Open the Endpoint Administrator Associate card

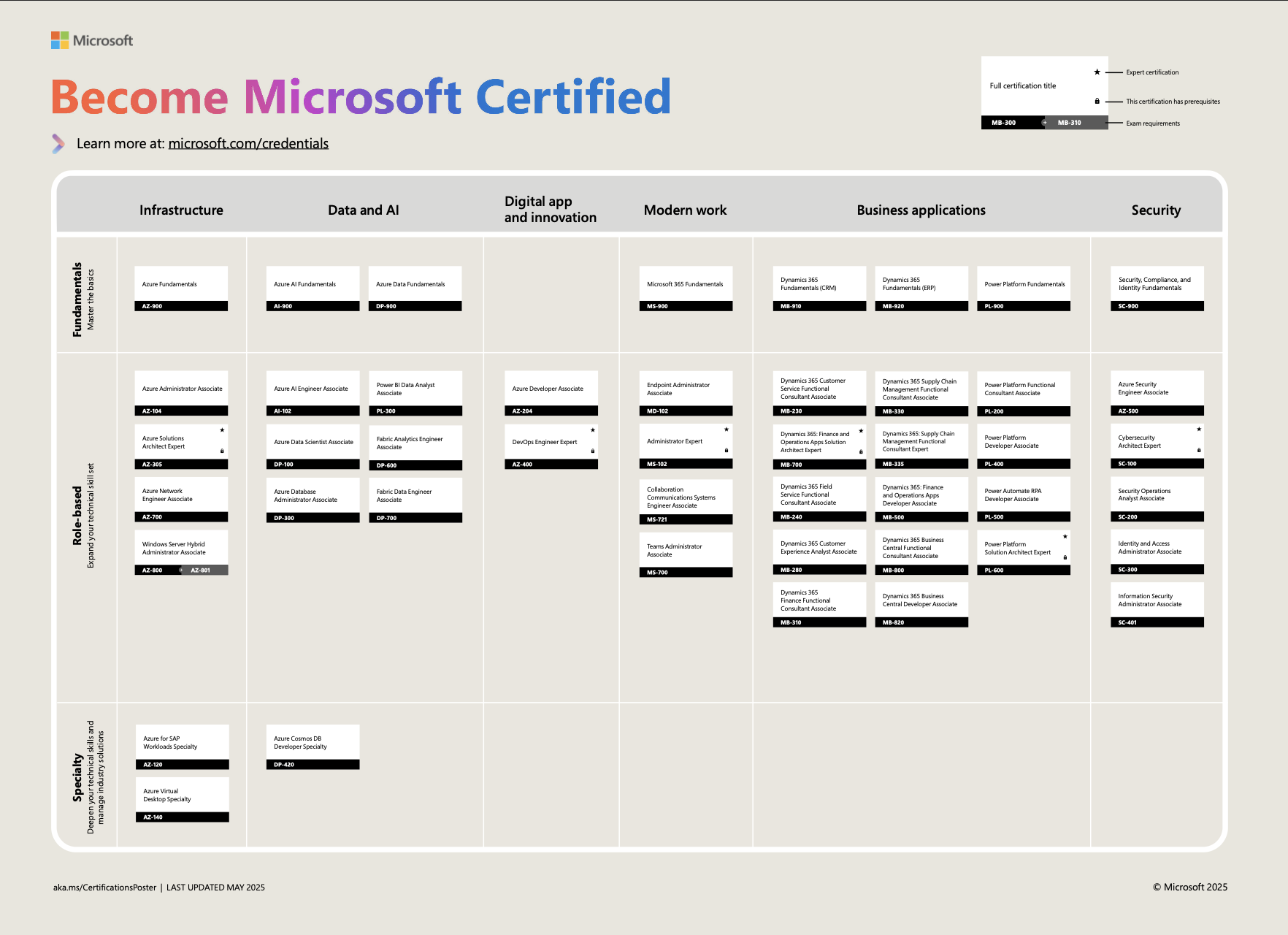point(686,393)
